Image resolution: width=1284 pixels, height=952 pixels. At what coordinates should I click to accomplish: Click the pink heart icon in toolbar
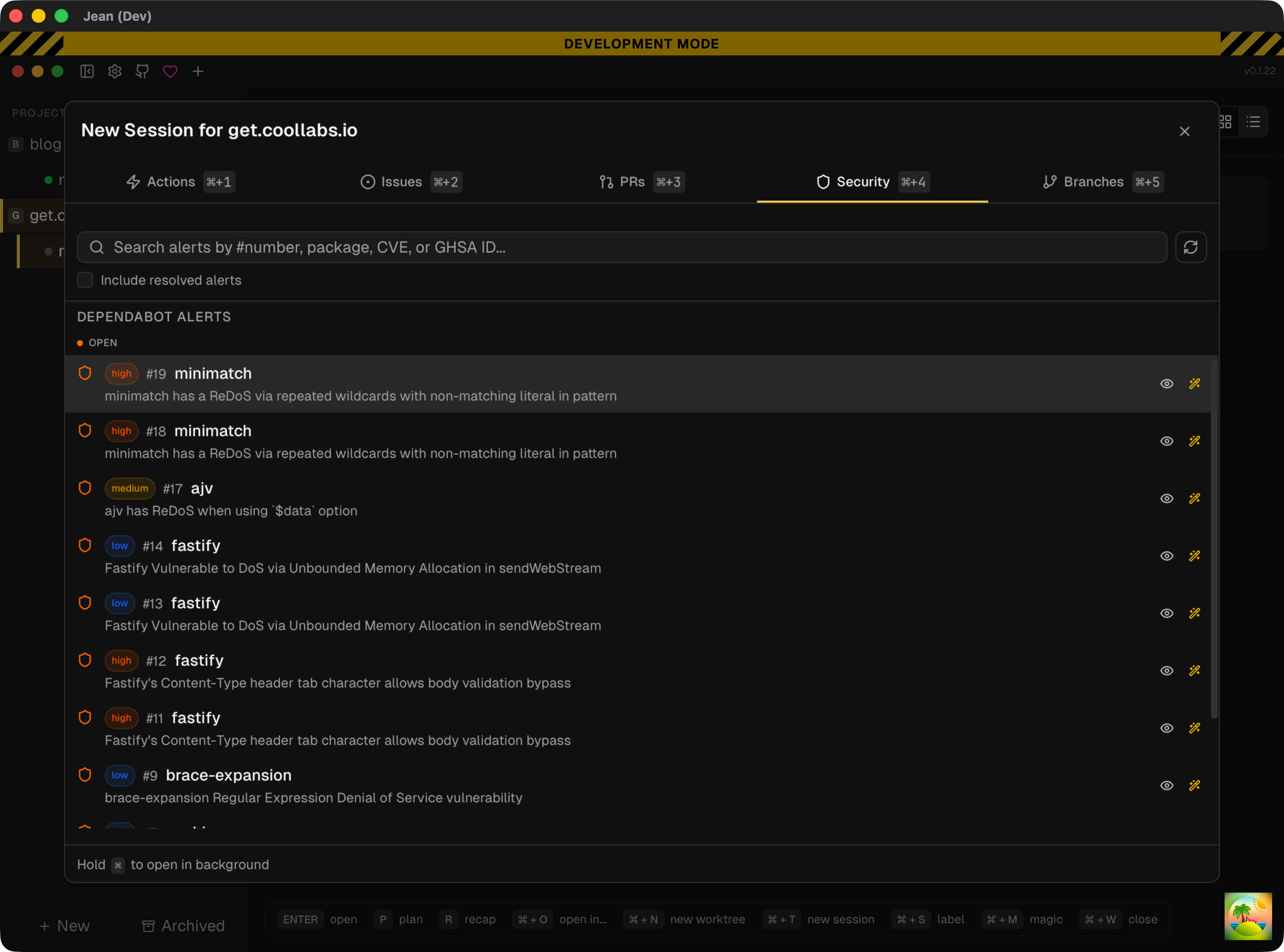click(170, 71)
